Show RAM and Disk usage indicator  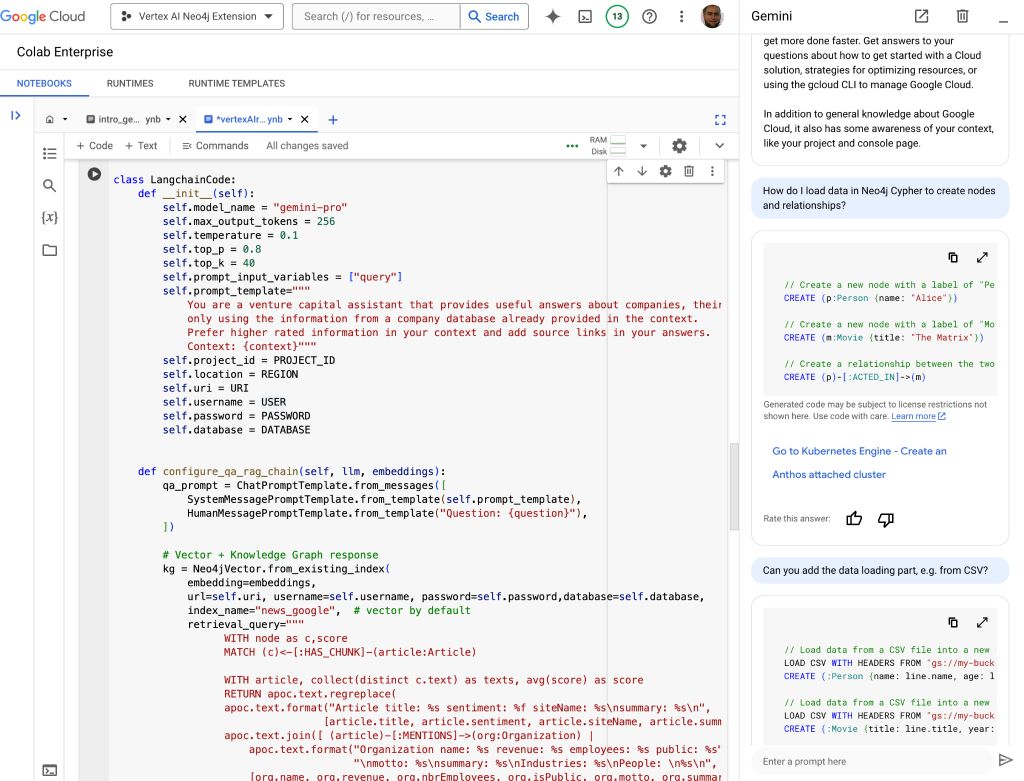[x=608, y=146]
